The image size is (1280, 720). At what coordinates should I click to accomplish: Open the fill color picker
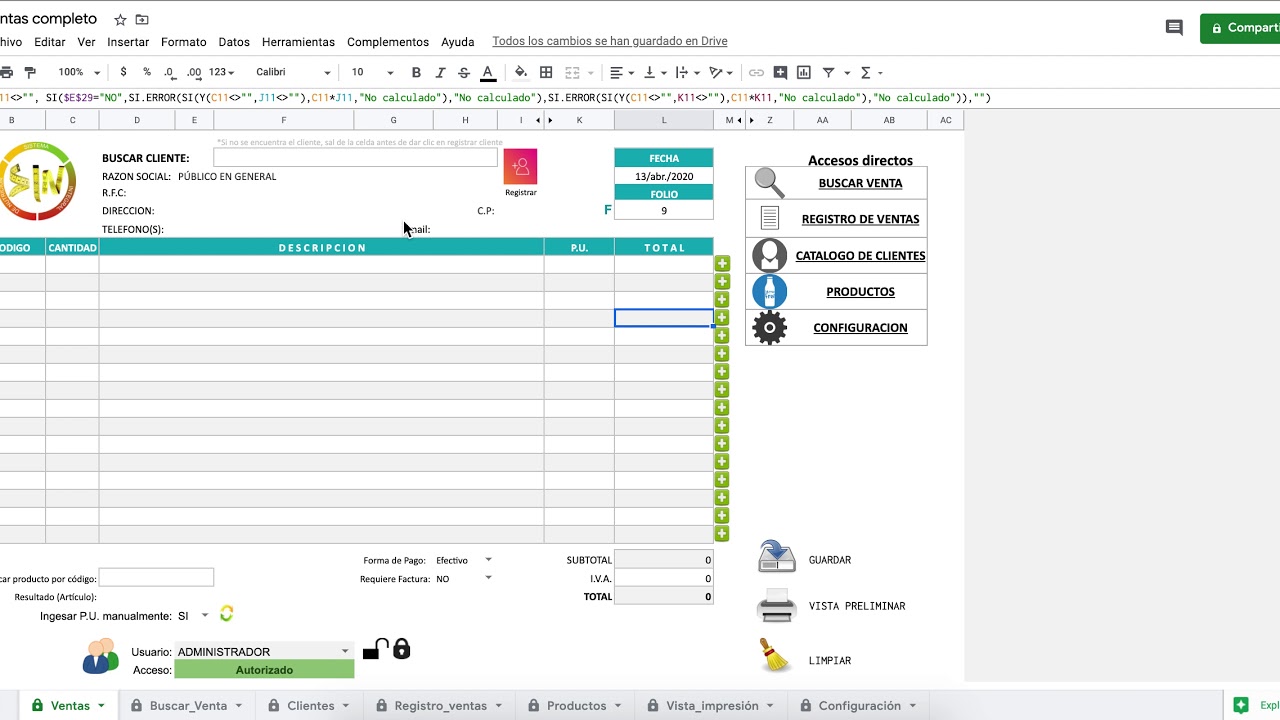pos(521,72)
